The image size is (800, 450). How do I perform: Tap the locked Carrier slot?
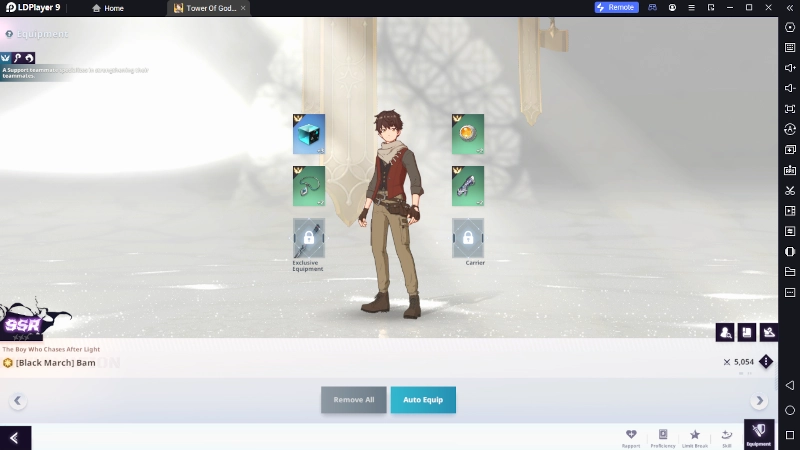pyautogui.click(x=467, y=238)
